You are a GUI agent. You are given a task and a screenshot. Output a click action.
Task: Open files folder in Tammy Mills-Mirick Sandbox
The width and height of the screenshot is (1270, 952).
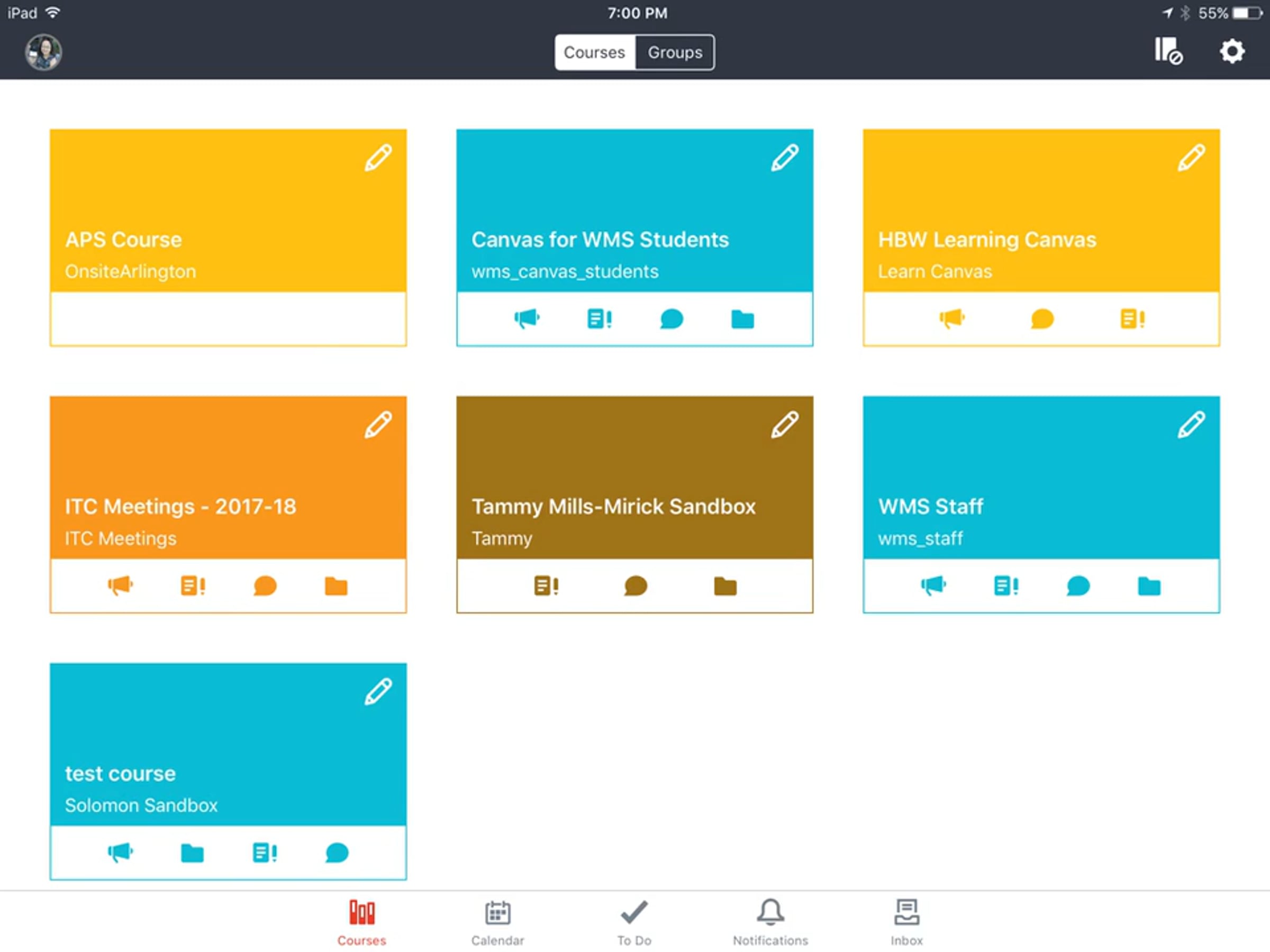pos(725,586)
